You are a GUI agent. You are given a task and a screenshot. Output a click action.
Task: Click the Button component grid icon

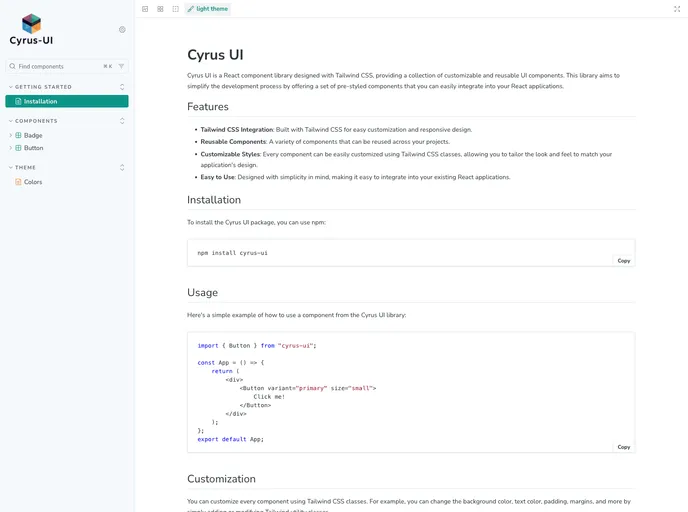(x=18, y=148)
